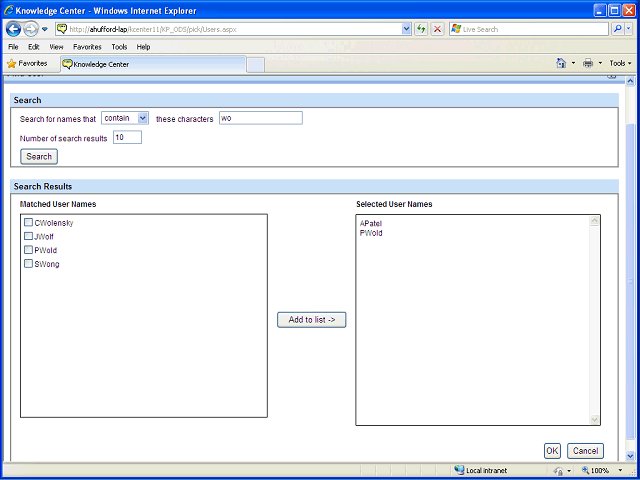Check the CWolensky checkbox
The image size is (640, 480).
(29, 222)
